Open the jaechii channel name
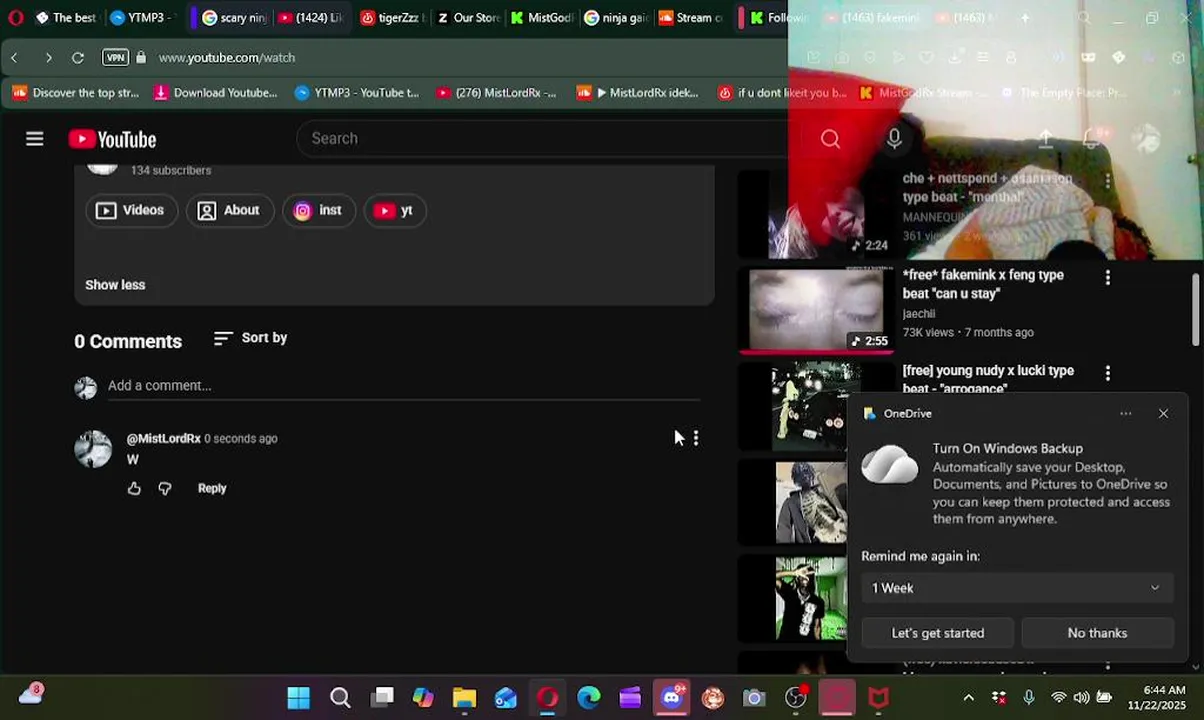This screenshot has width=1204, height=720. (x=919, y=314)
